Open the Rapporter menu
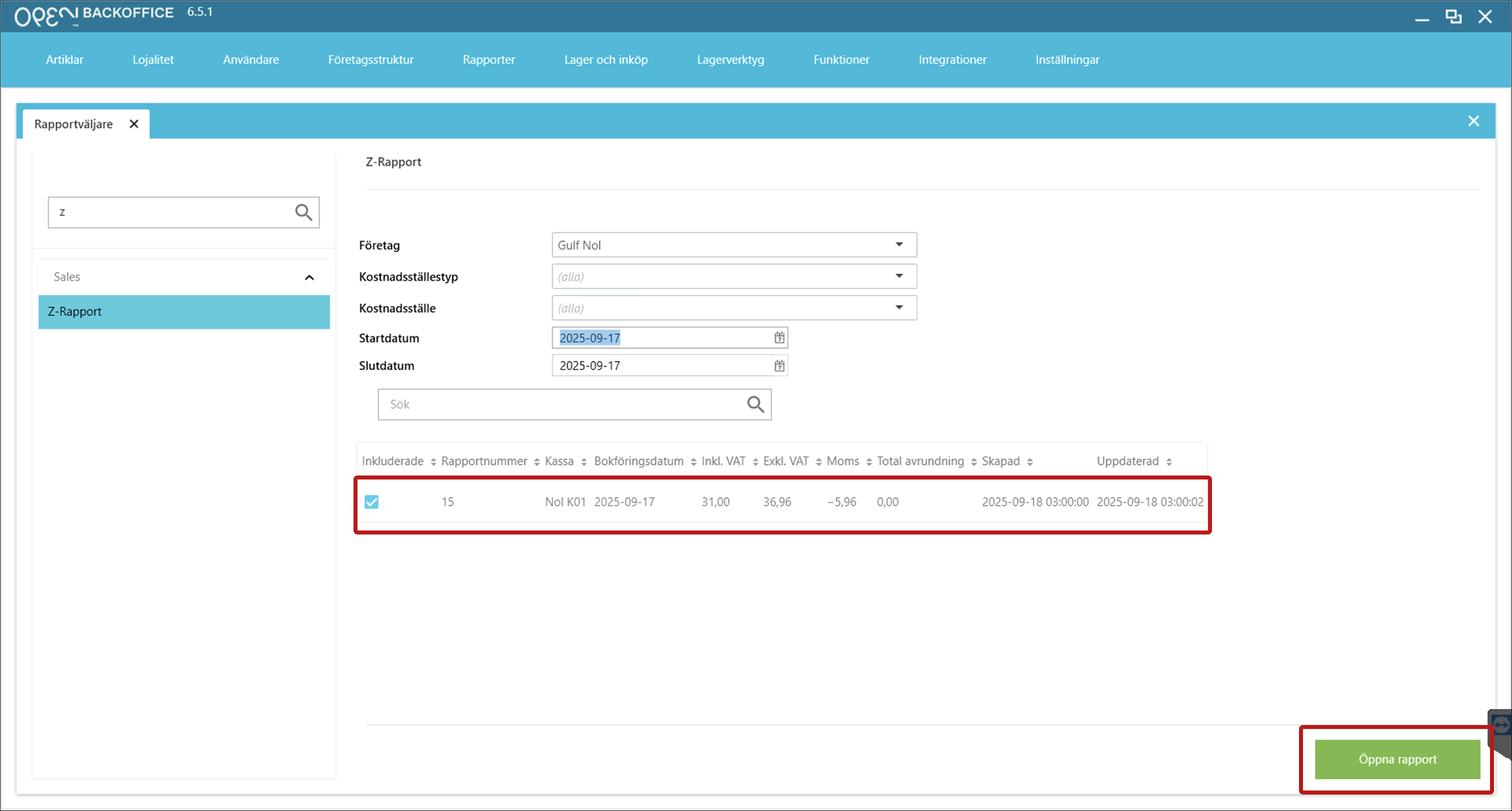The width and height of the screenshot is (1512, 811). [x=488, y=59]
